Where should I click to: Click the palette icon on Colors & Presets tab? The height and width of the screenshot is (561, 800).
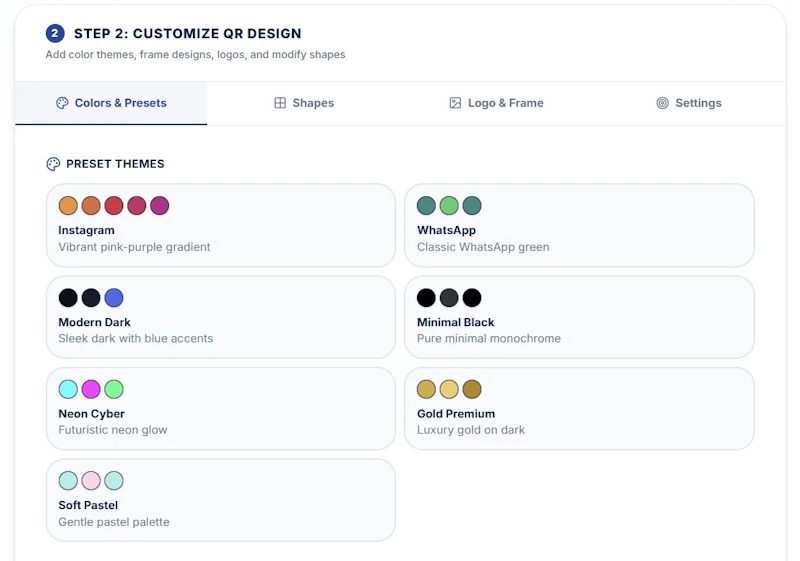(62, 103)
